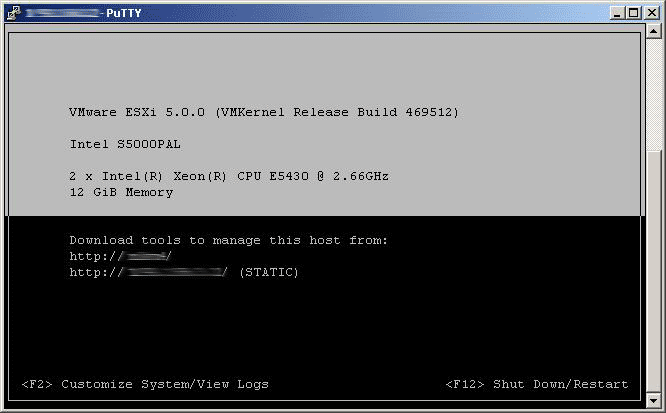The image size is (666, 413).
Task: Click the 12 GiB Memory text
Action: (x=121, y=192)
